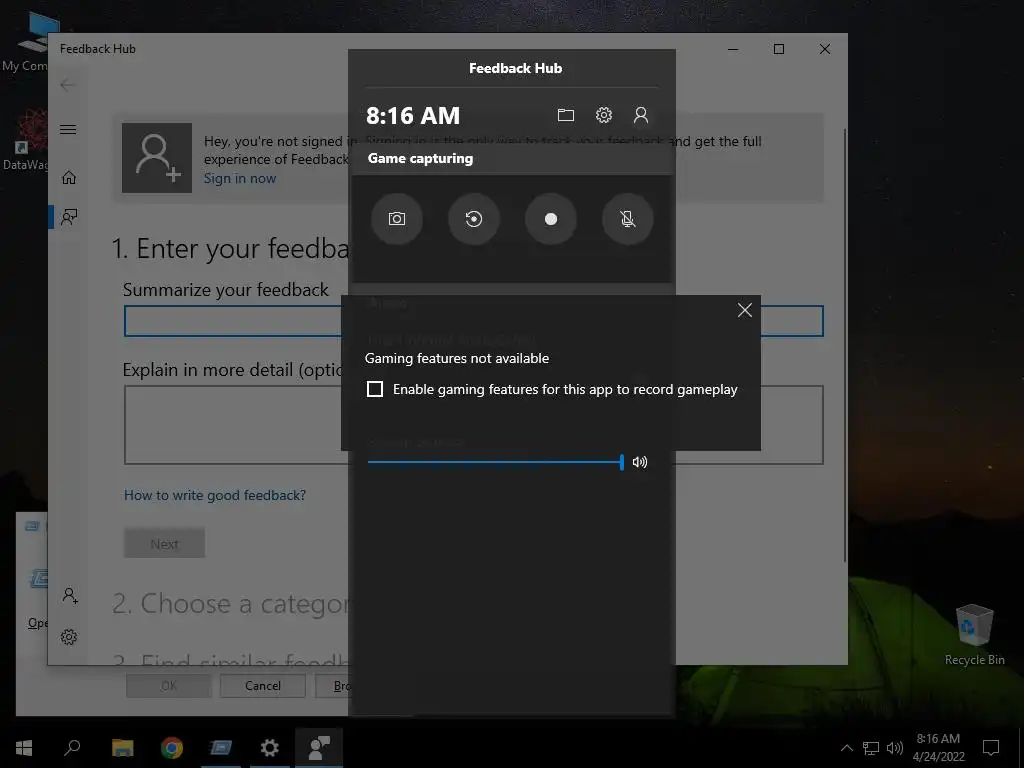
Task: Click the Feedback Hub window scrollbar
Action: [844, 346]
